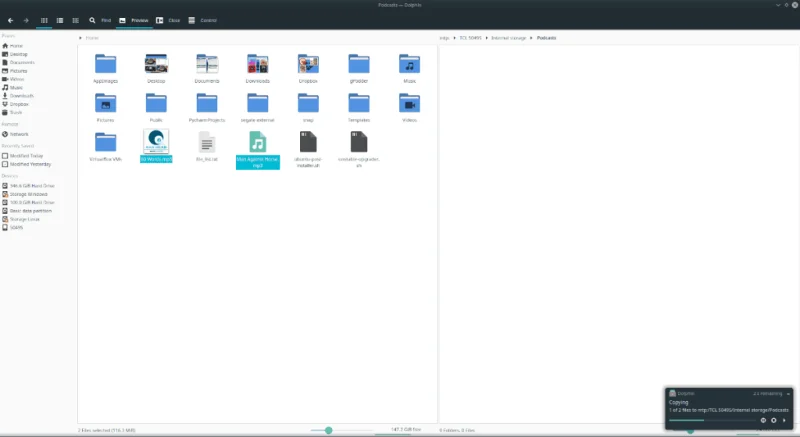Open Videos in the Places sidebar
The height and width of the screenshot is (437, 800).
pyautogui.click(x=13, y=79)
